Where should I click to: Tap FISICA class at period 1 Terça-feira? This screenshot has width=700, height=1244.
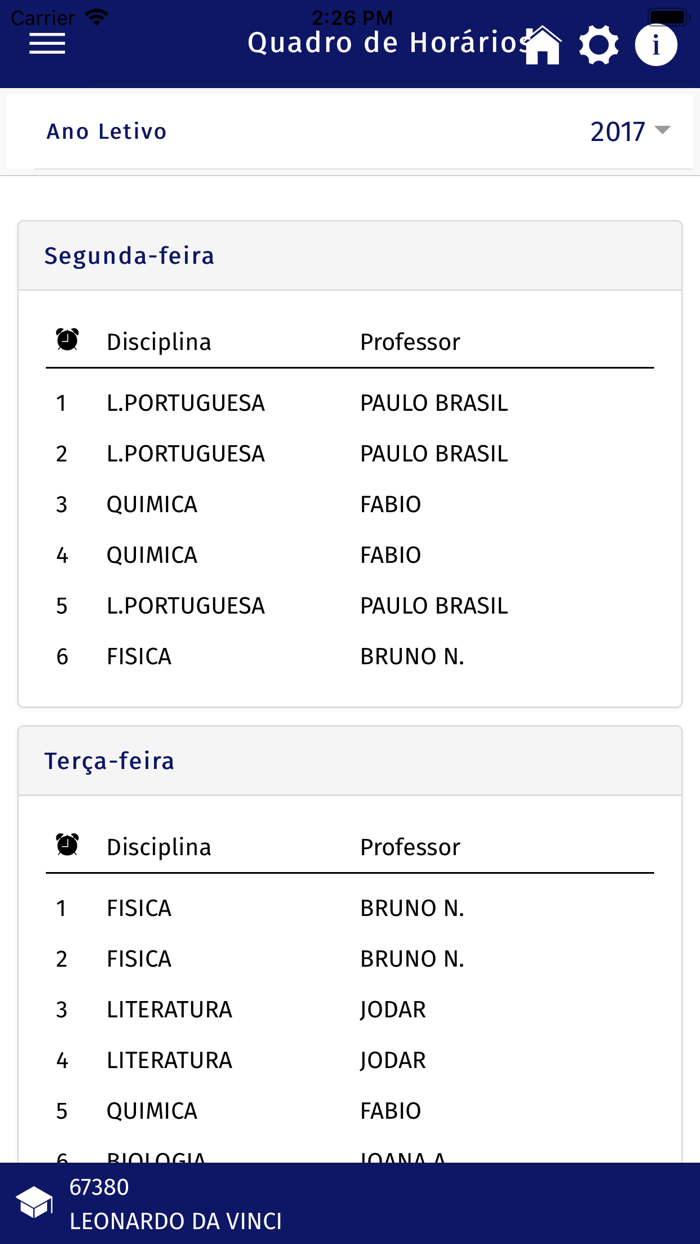click(x=139, y=907)
